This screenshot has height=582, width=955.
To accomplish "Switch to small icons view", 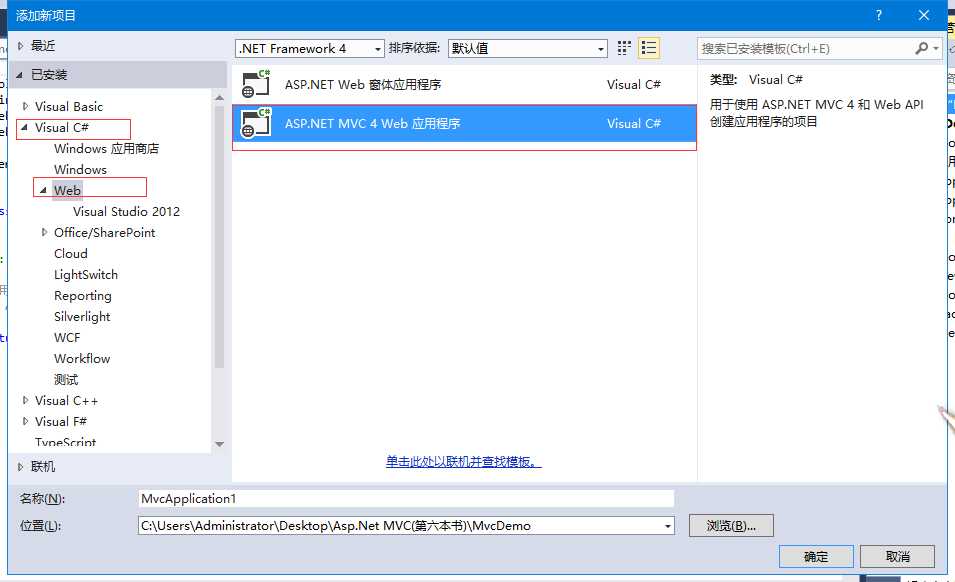I will tap(624, 48).
